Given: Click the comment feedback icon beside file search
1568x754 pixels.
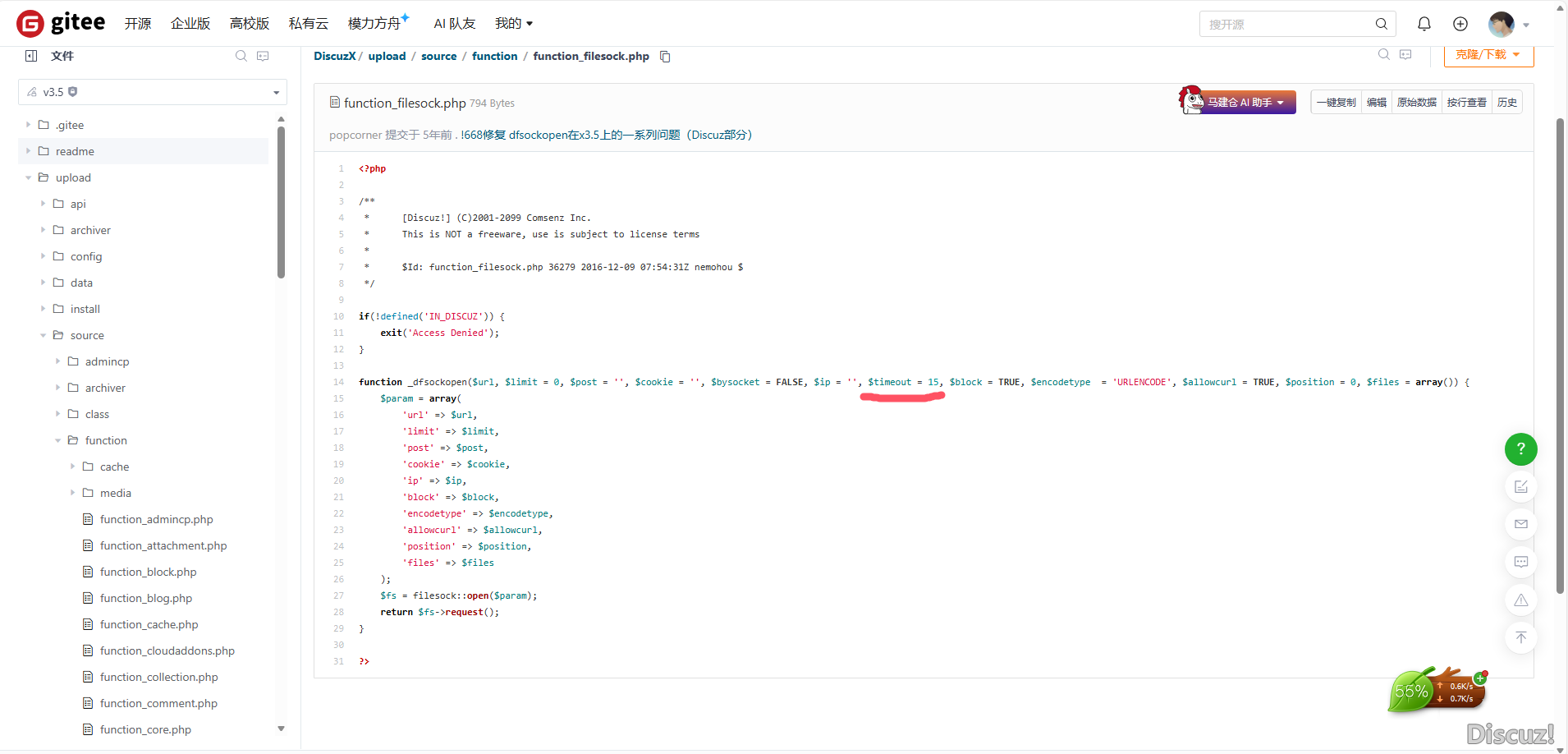Looking at the screenshot, I should [263, 55].
